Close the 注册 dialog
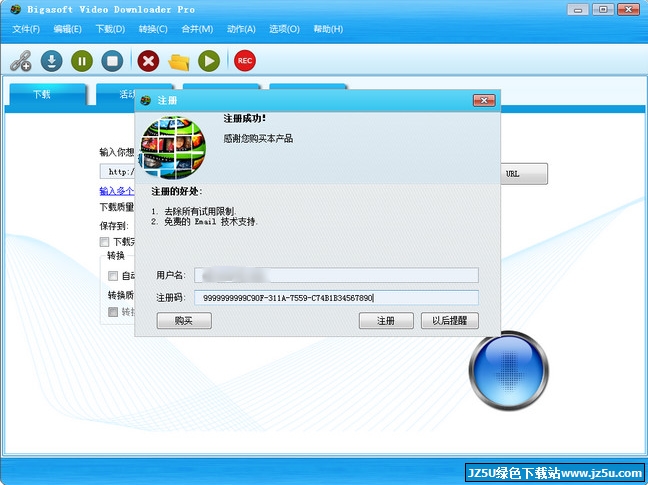This screenshot has width=648, height=485. [x=484, y=100]
